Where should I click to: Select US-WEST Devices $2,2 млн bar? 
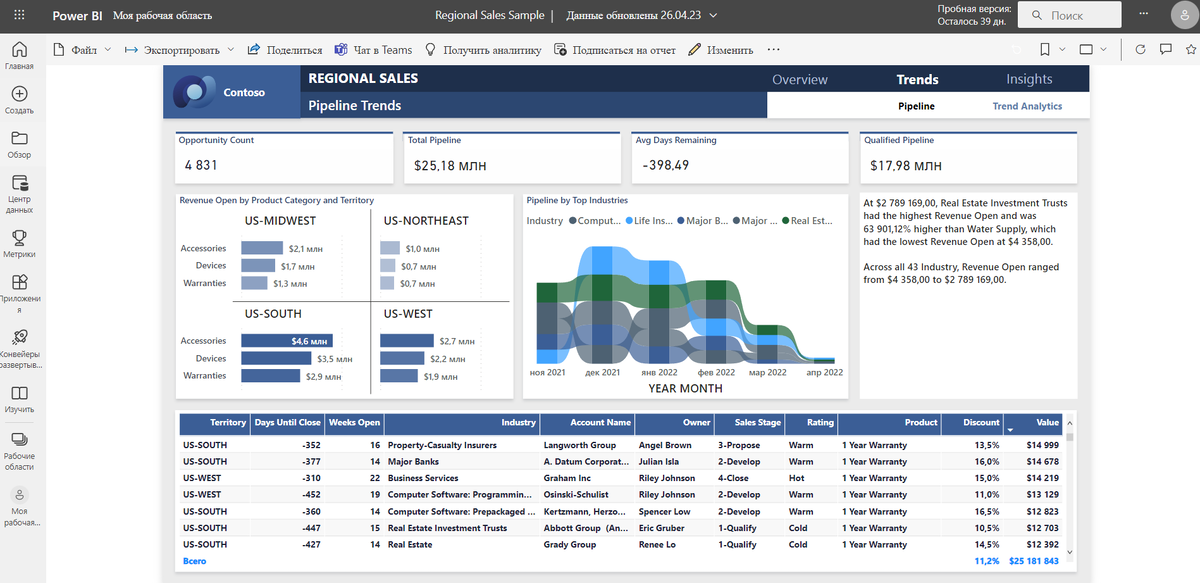pyautogui.click(x=403, y=358)
